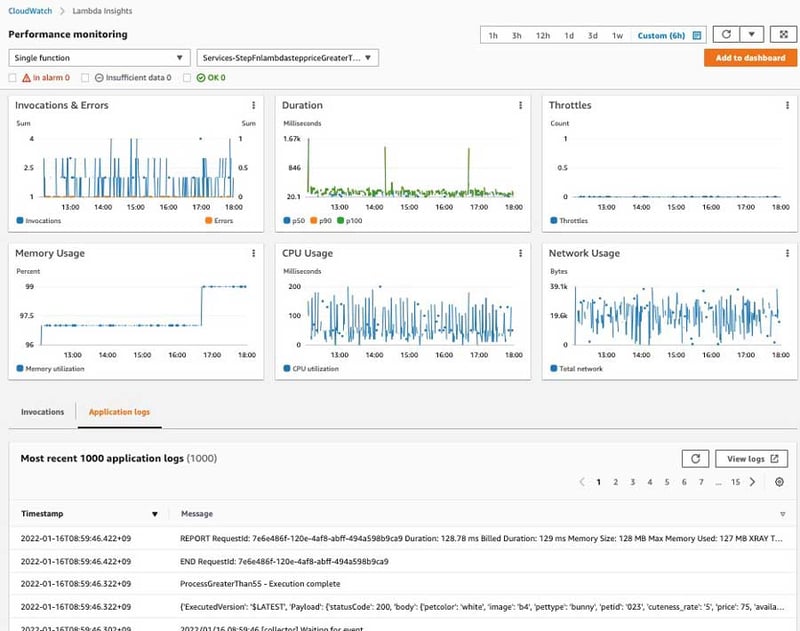Switch to the Application logs tab
This screenshot has height=631, width=800.
click(119, 412)
